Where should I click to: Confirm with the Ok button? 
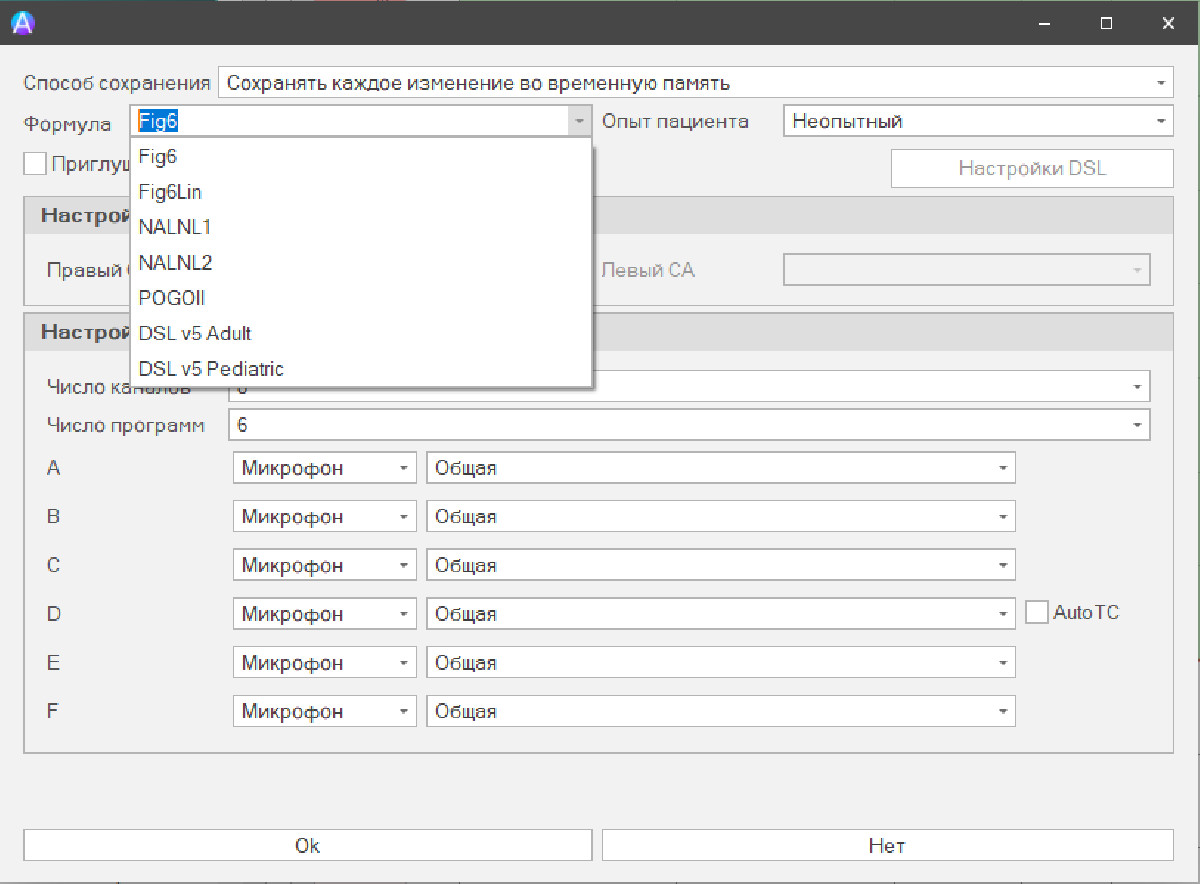308,845
